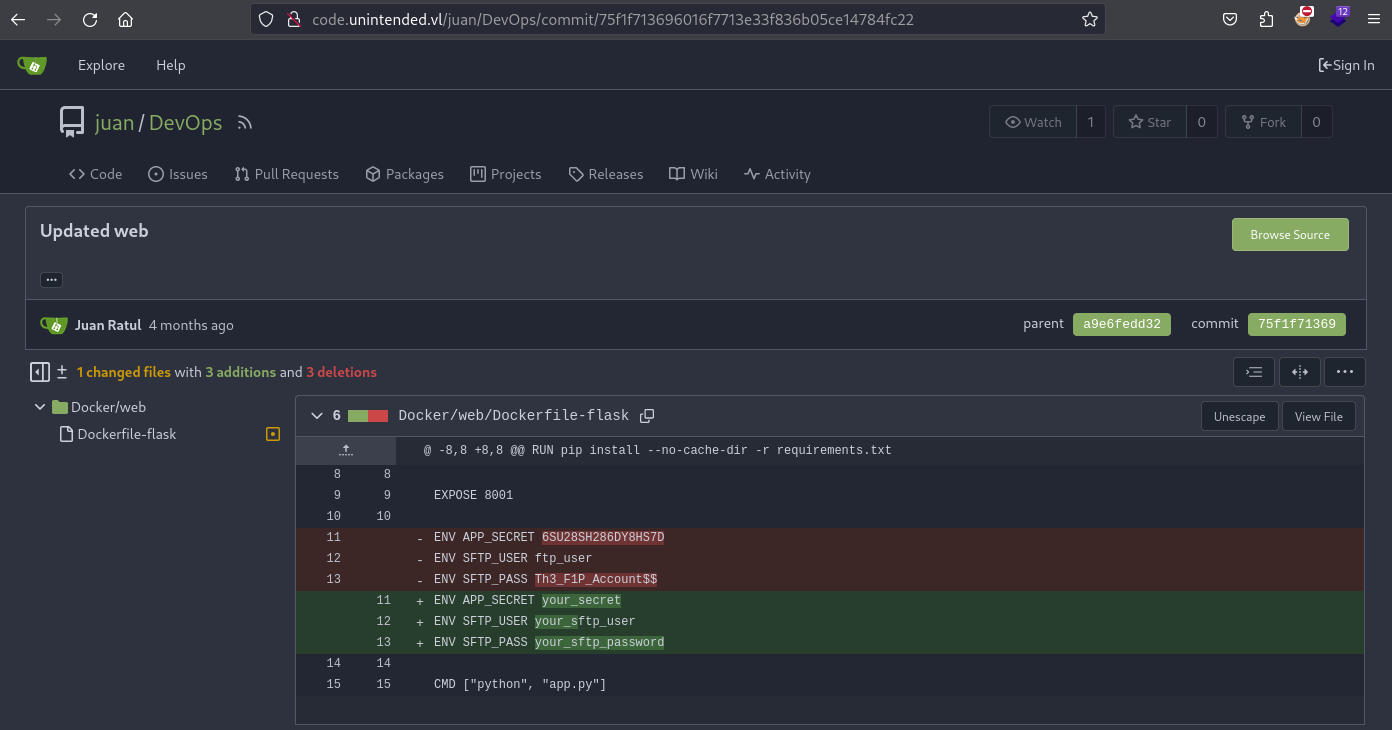
Task: Click Sign In
Action: click(x=1346, y=65)
